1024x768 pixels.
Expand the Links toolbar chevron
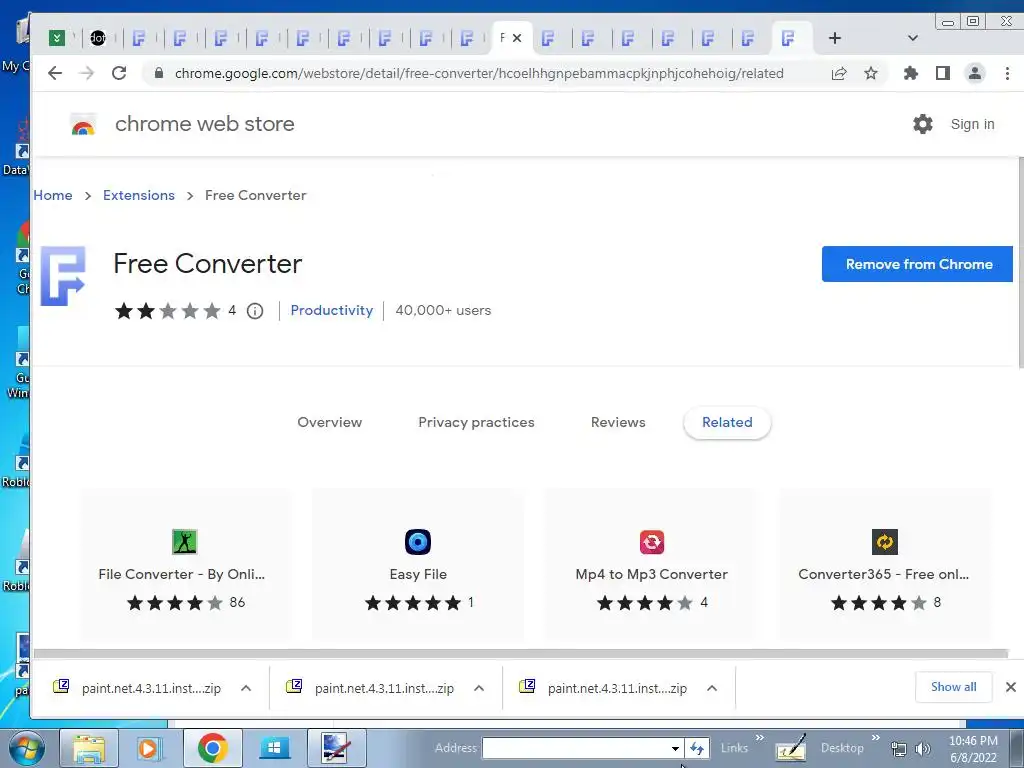760,738
